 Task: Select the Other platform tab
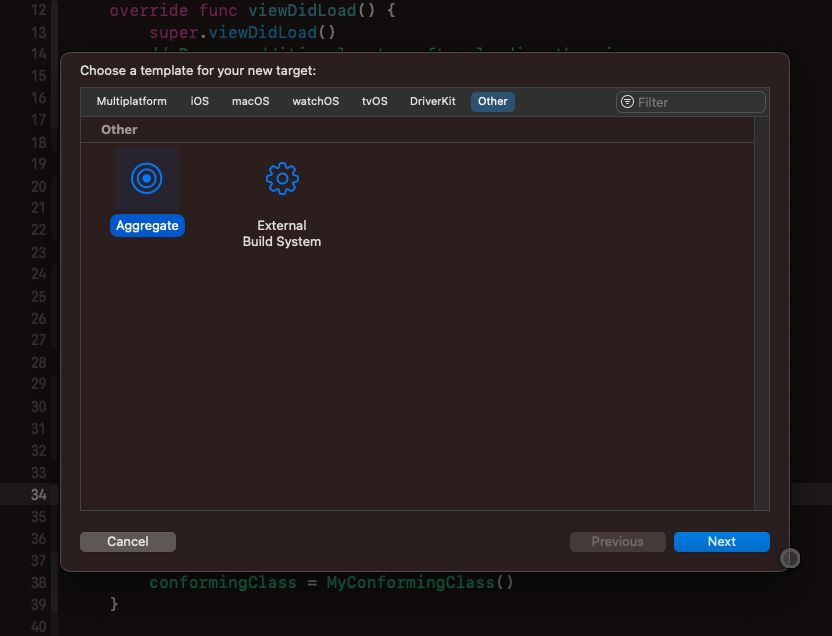492,101
